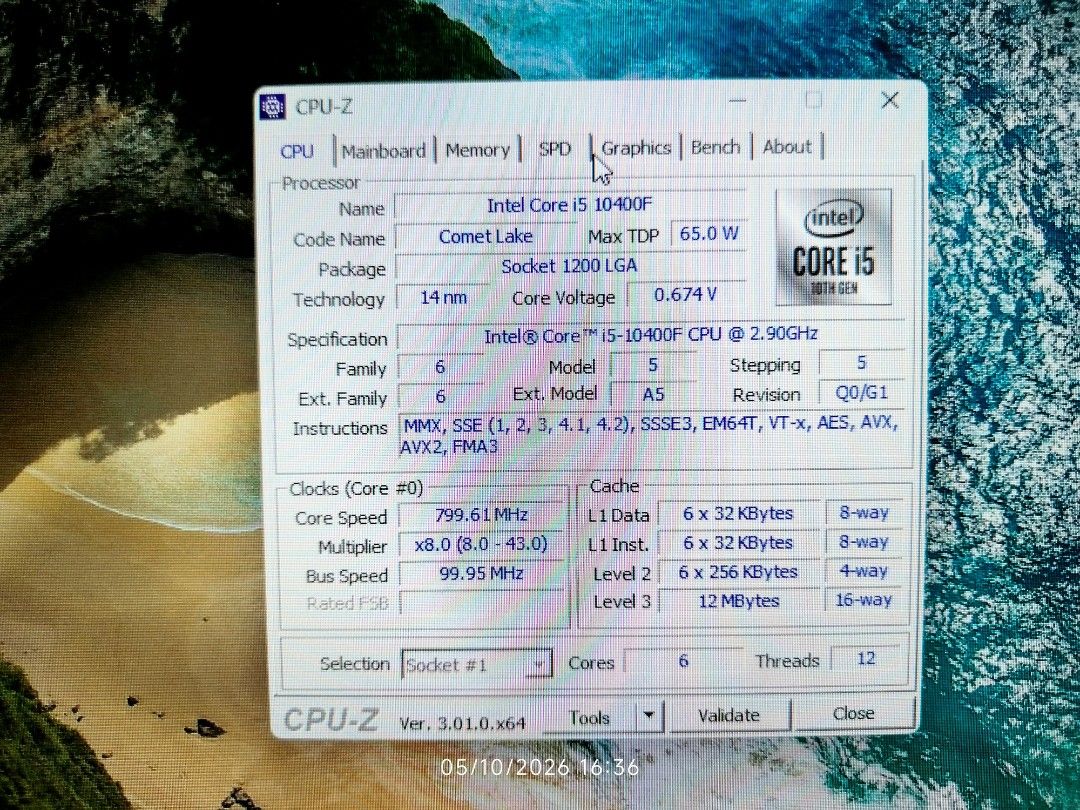This screenshot has width=1080, height=810.
Task: Minimize the CPU-Z window
Action: click(738, 101)
